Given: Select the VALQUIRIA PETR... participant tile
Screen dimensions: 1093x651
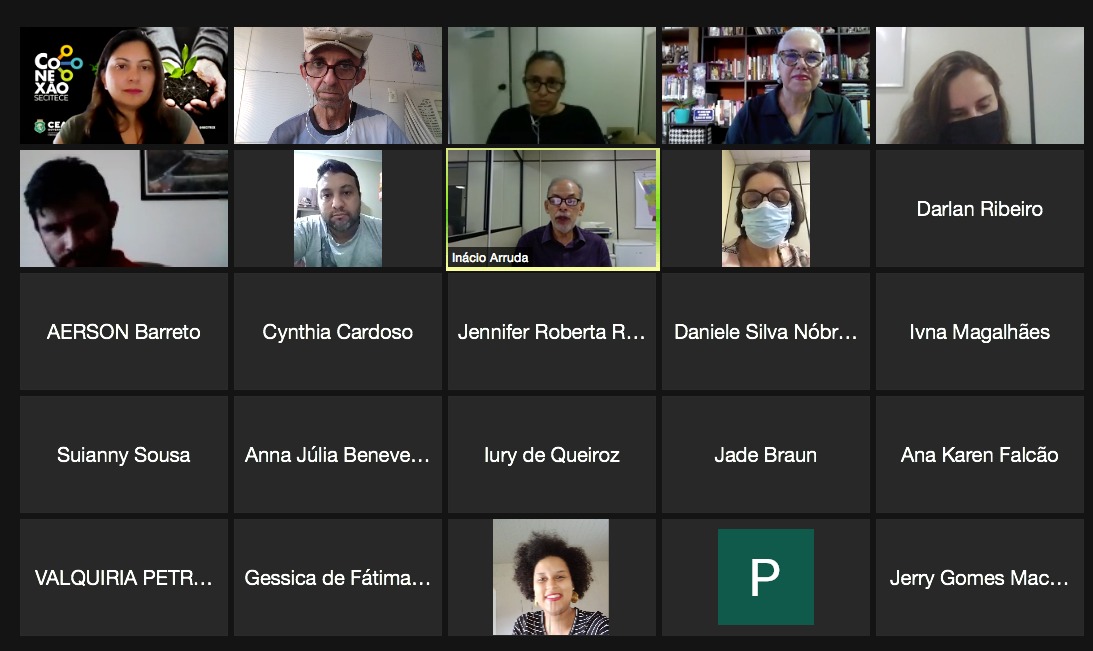Looking at the screenshot, I should [x=124, y=577].
